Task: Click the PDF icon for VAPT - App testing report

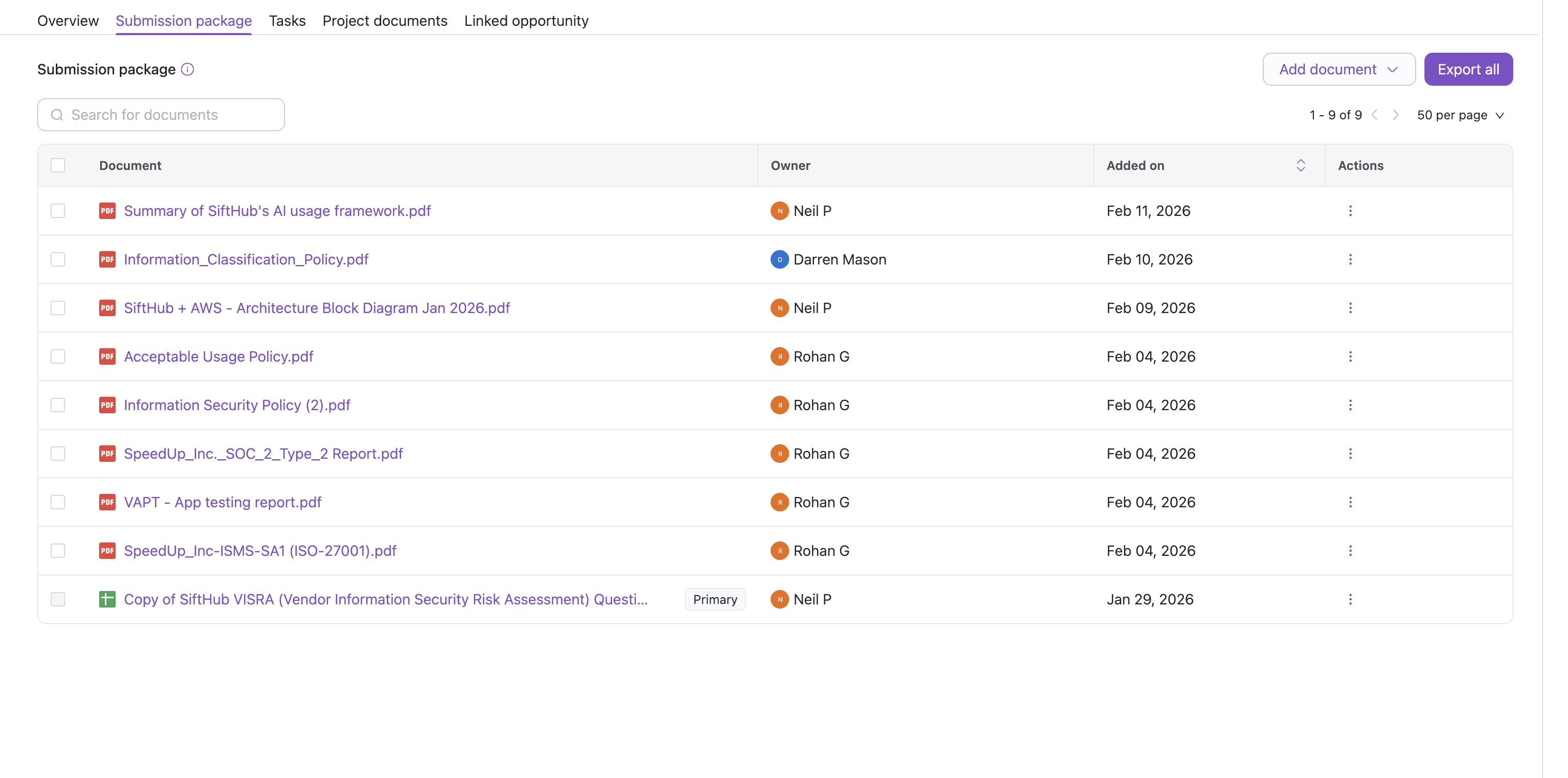Action: click(107, 502)
